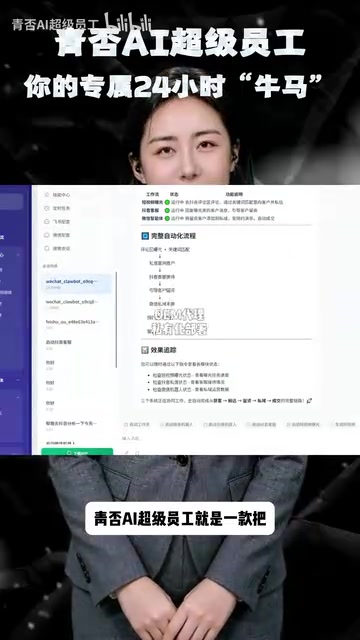Viewport: 360px width, 640px height.
Task: Select the highlighted wechat_clawbot_o9cq conversation
Action: pos(76,284)
